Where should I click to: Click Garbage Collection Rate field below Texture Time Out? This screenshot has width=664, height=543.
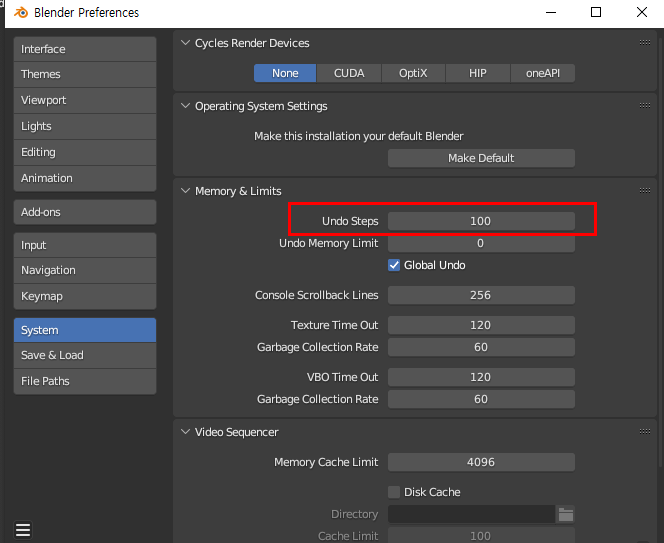click(x=481, y=347)
